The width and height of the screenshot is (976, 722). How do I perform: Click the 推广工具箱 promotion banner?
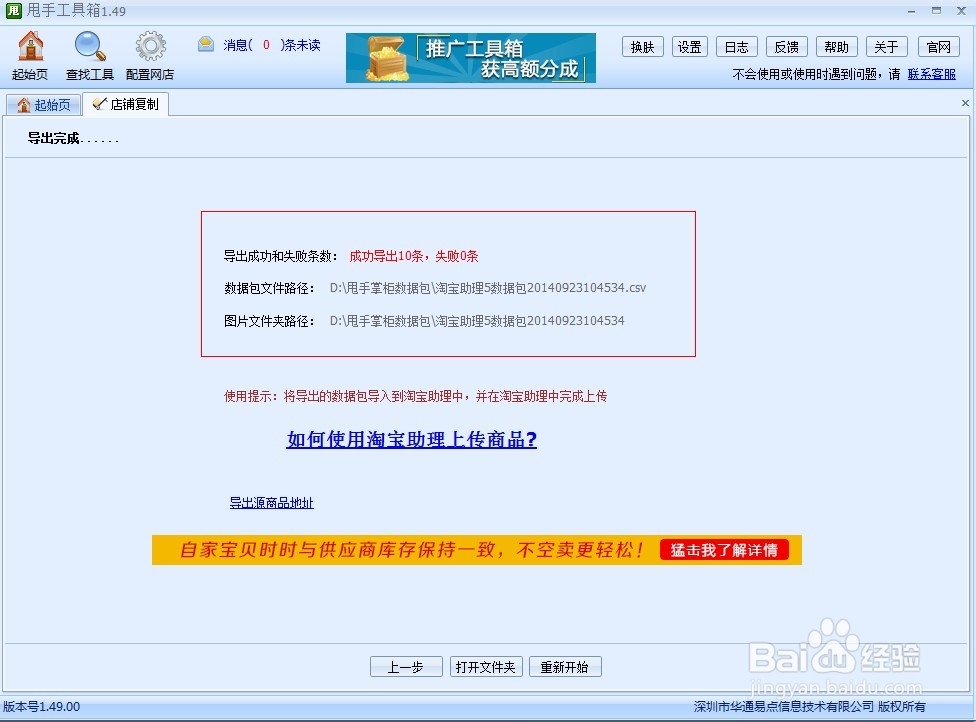pos(471,58)
